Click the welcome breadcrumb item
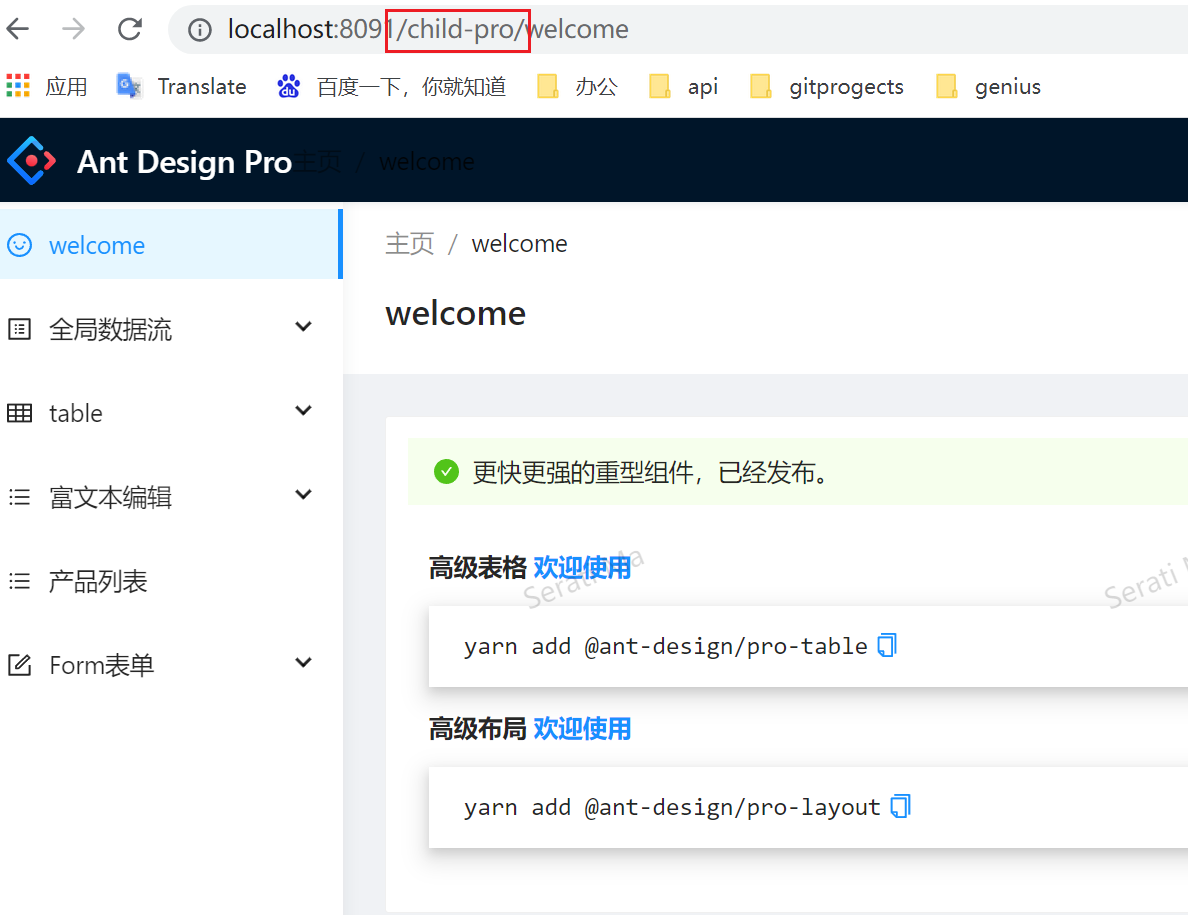1188x915 pixels. pos(519,244)
